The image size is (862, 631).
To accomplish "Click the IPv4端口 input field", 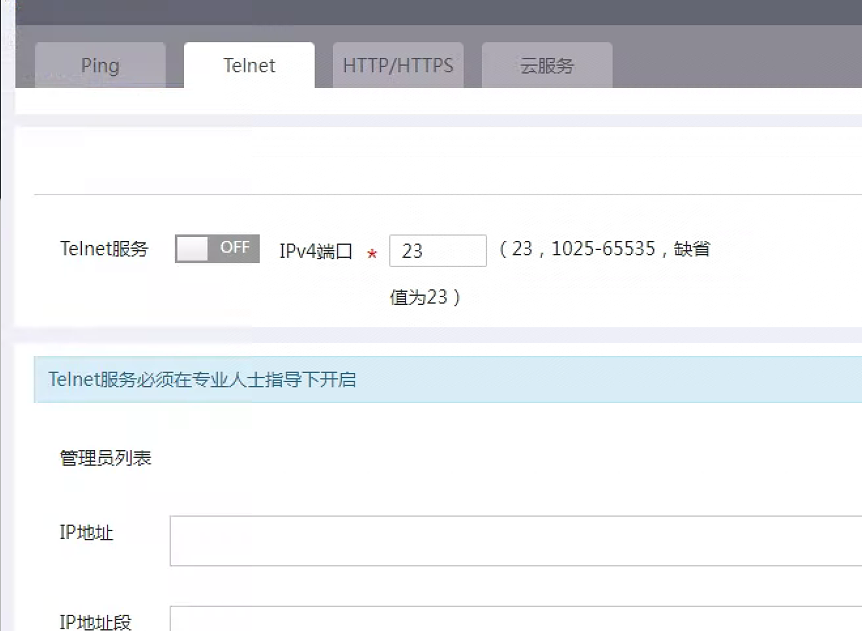I will tap(438, 251).
